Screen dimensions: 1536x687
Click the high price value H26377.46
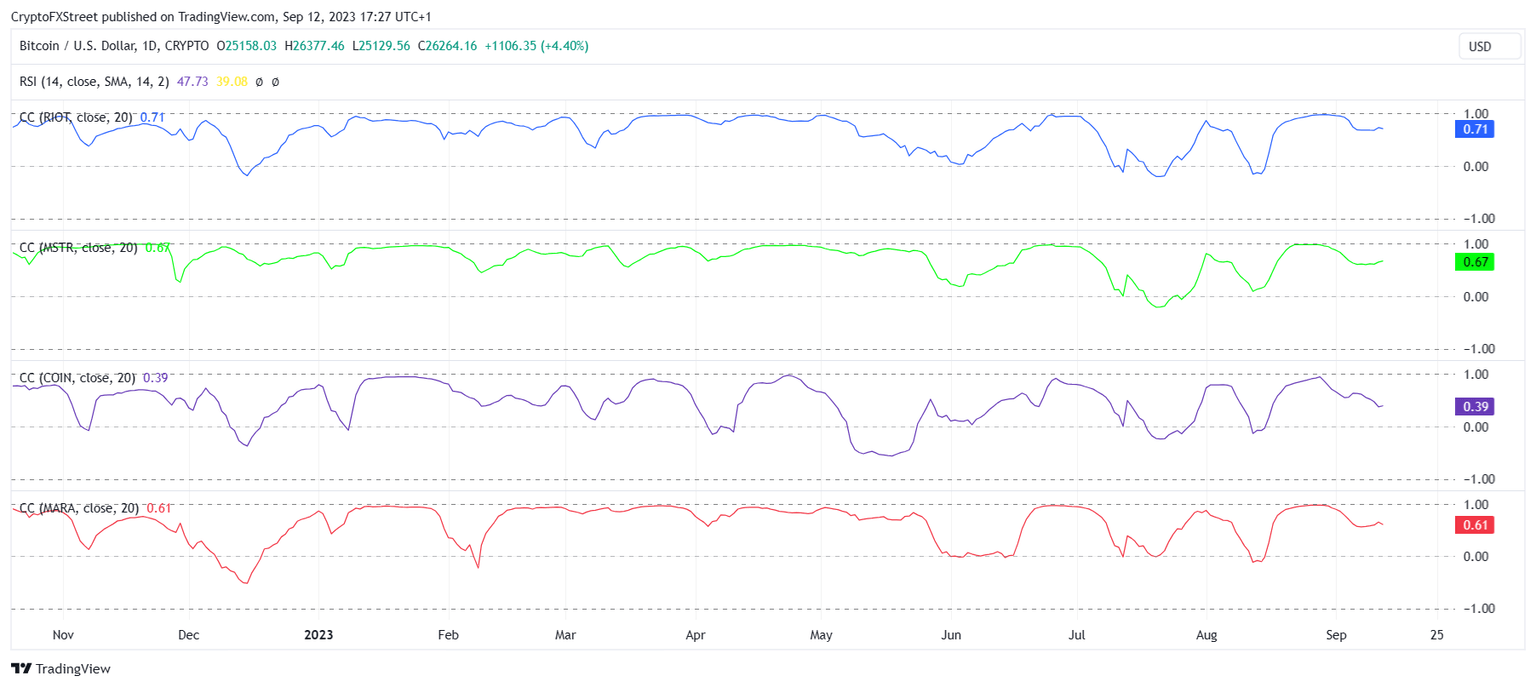click(x=315, y=46)
